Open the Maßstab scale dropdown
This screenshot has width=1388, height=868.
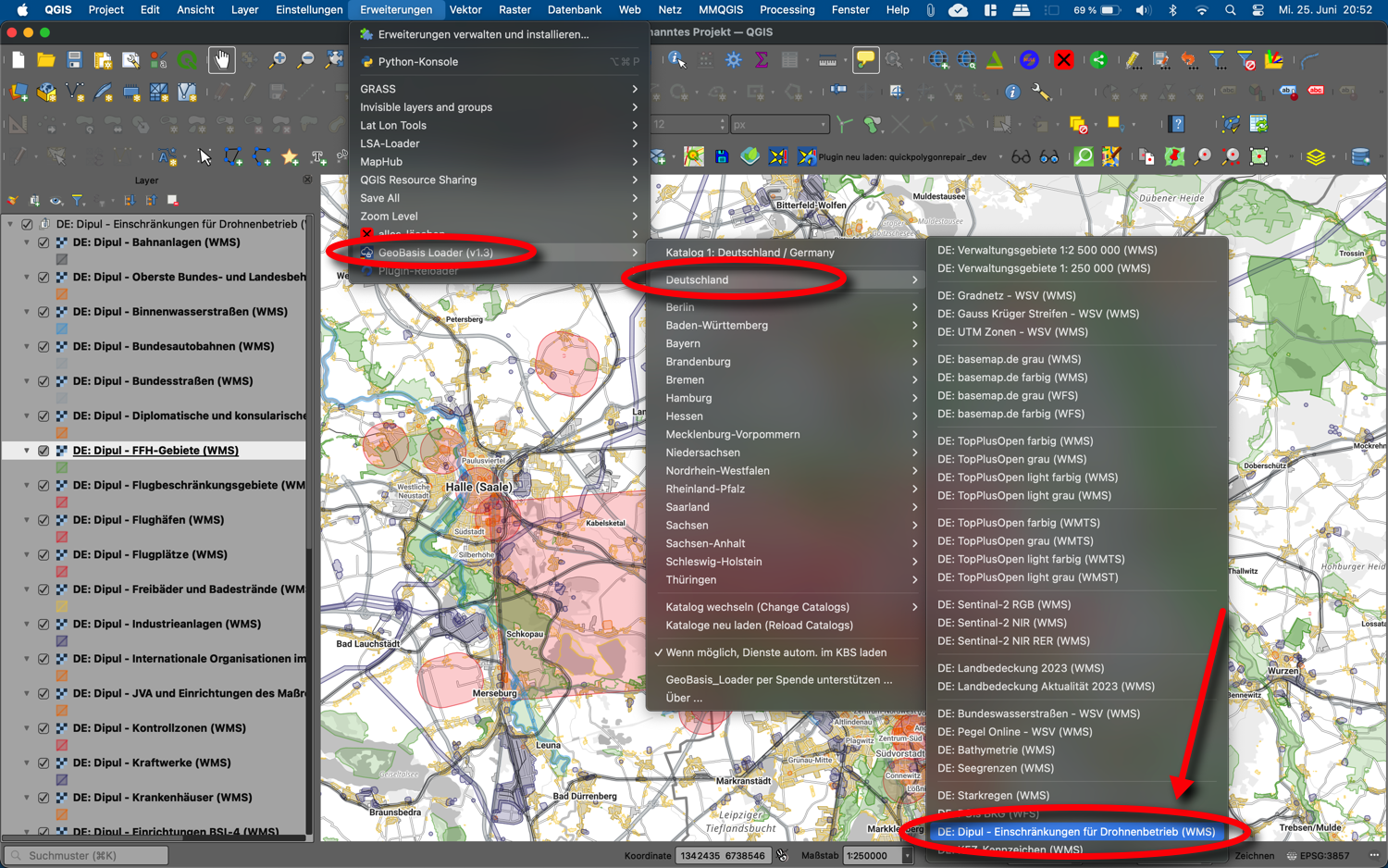point(907,856)
